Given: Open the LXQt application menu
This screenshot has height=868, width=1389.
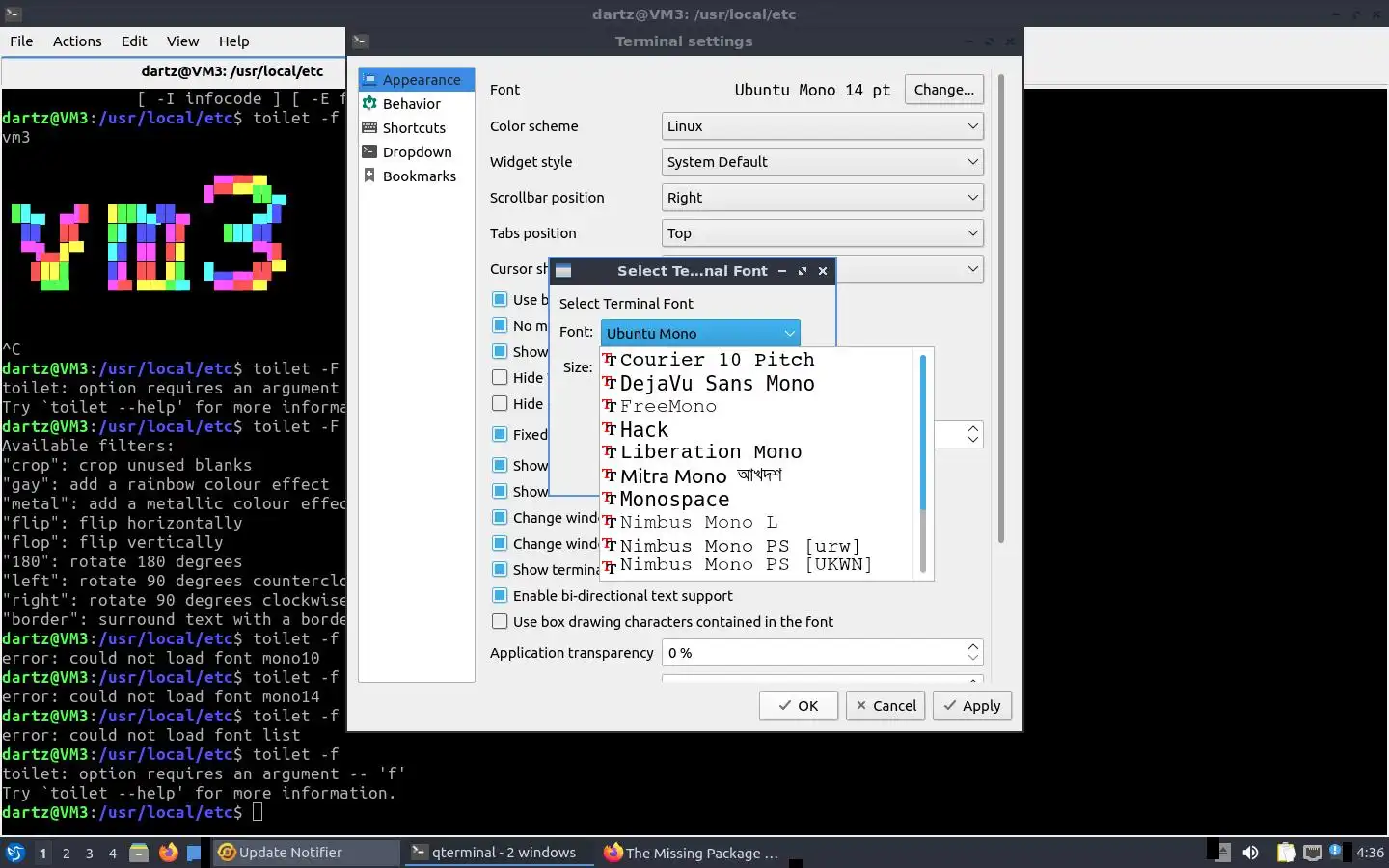Looking at the screenshot, I should coord(15,853).
